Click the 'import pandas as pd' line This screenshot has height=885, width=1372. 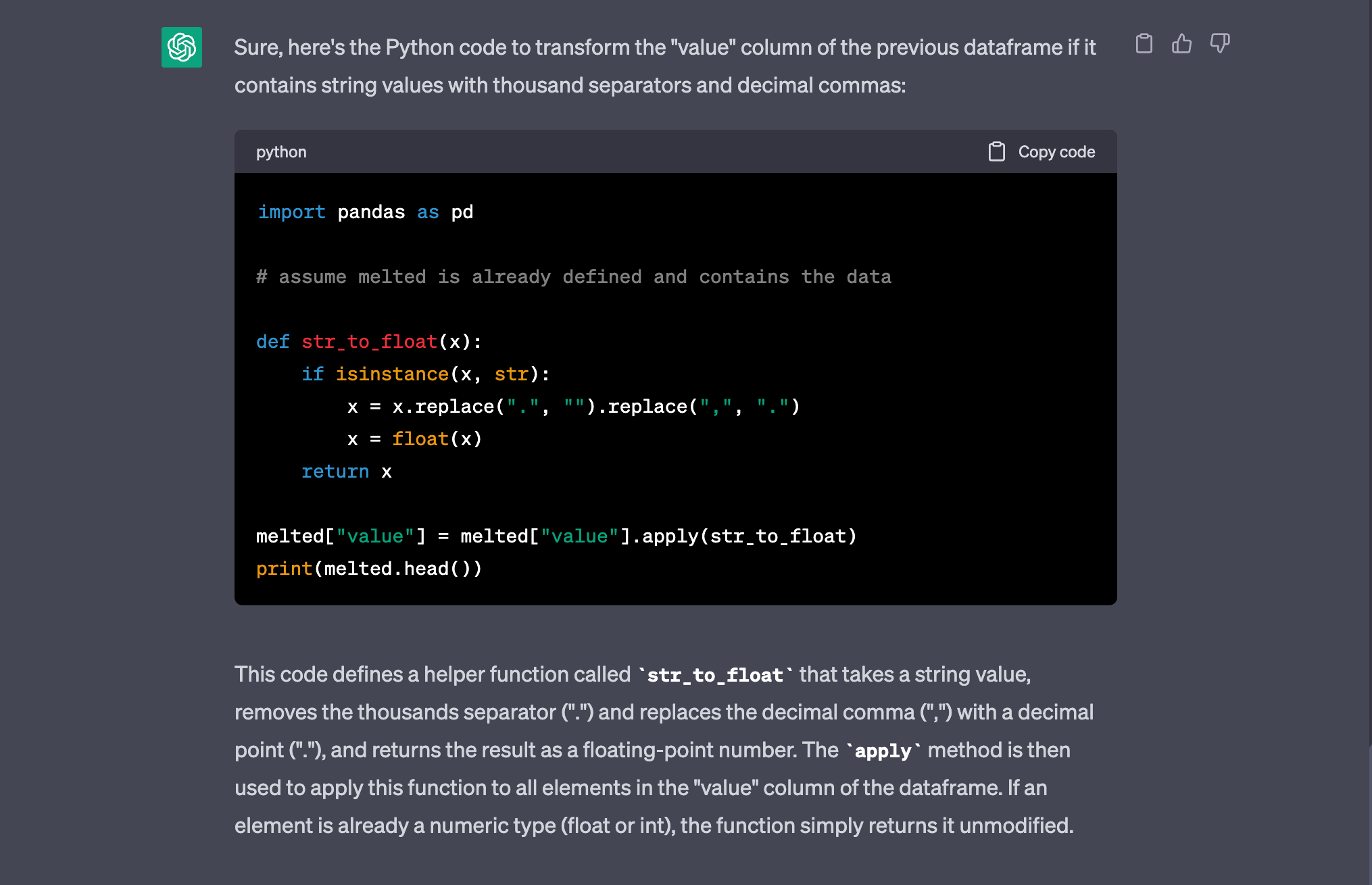(365, 212)
